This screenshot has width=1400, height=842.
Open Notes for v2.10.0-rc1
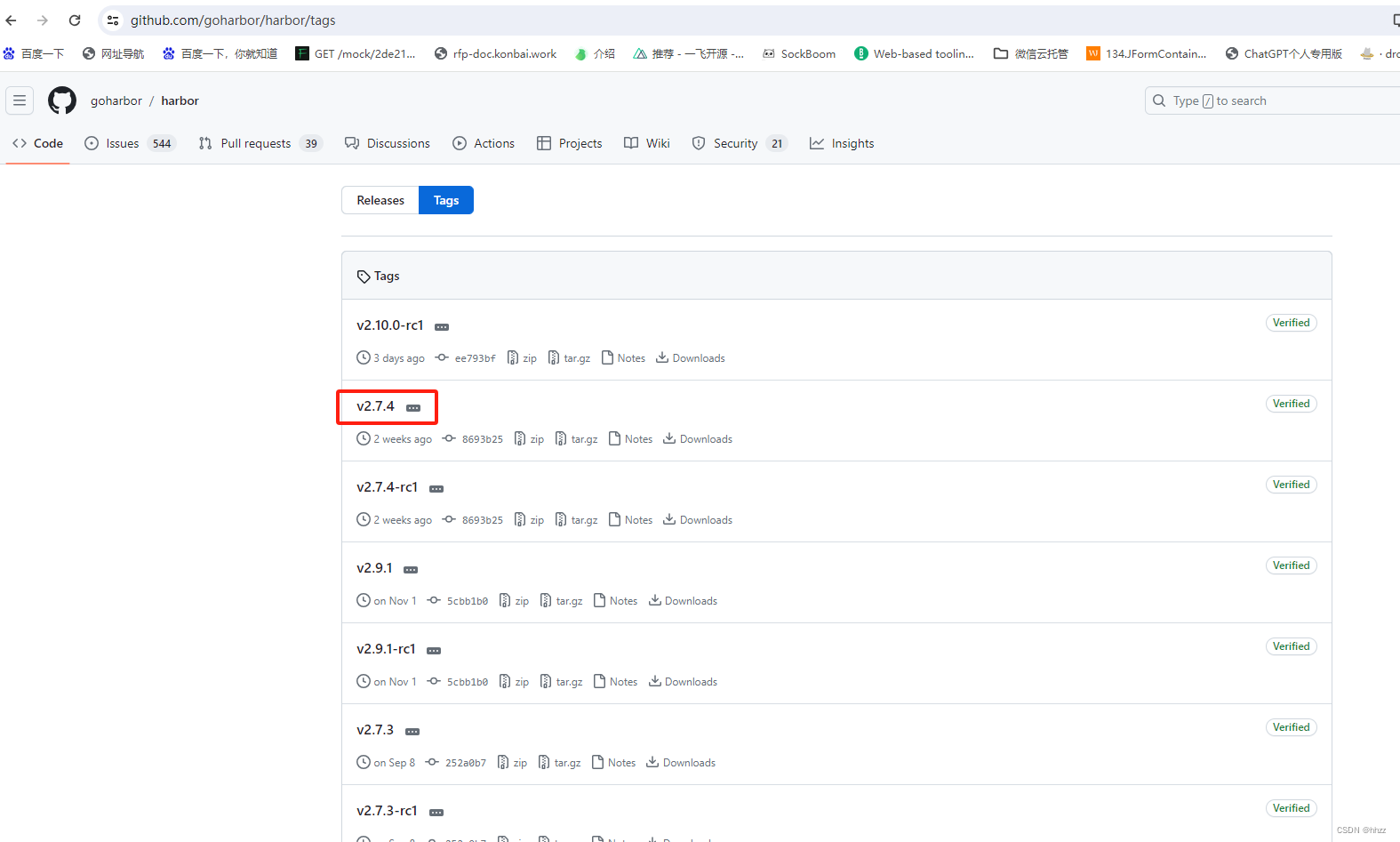tap(623, 358)
